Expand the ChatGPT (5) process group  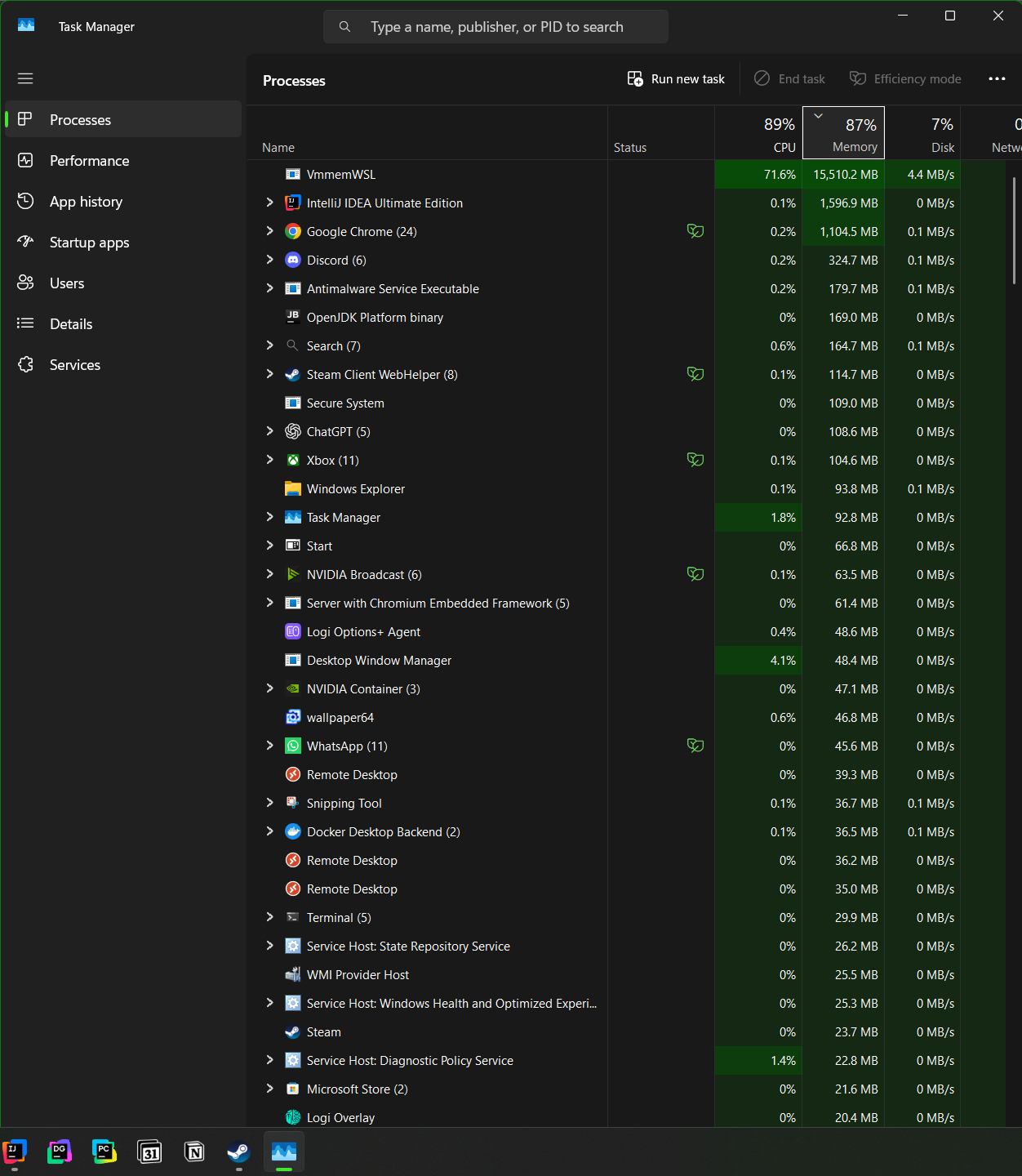click(x=269, y=430)
